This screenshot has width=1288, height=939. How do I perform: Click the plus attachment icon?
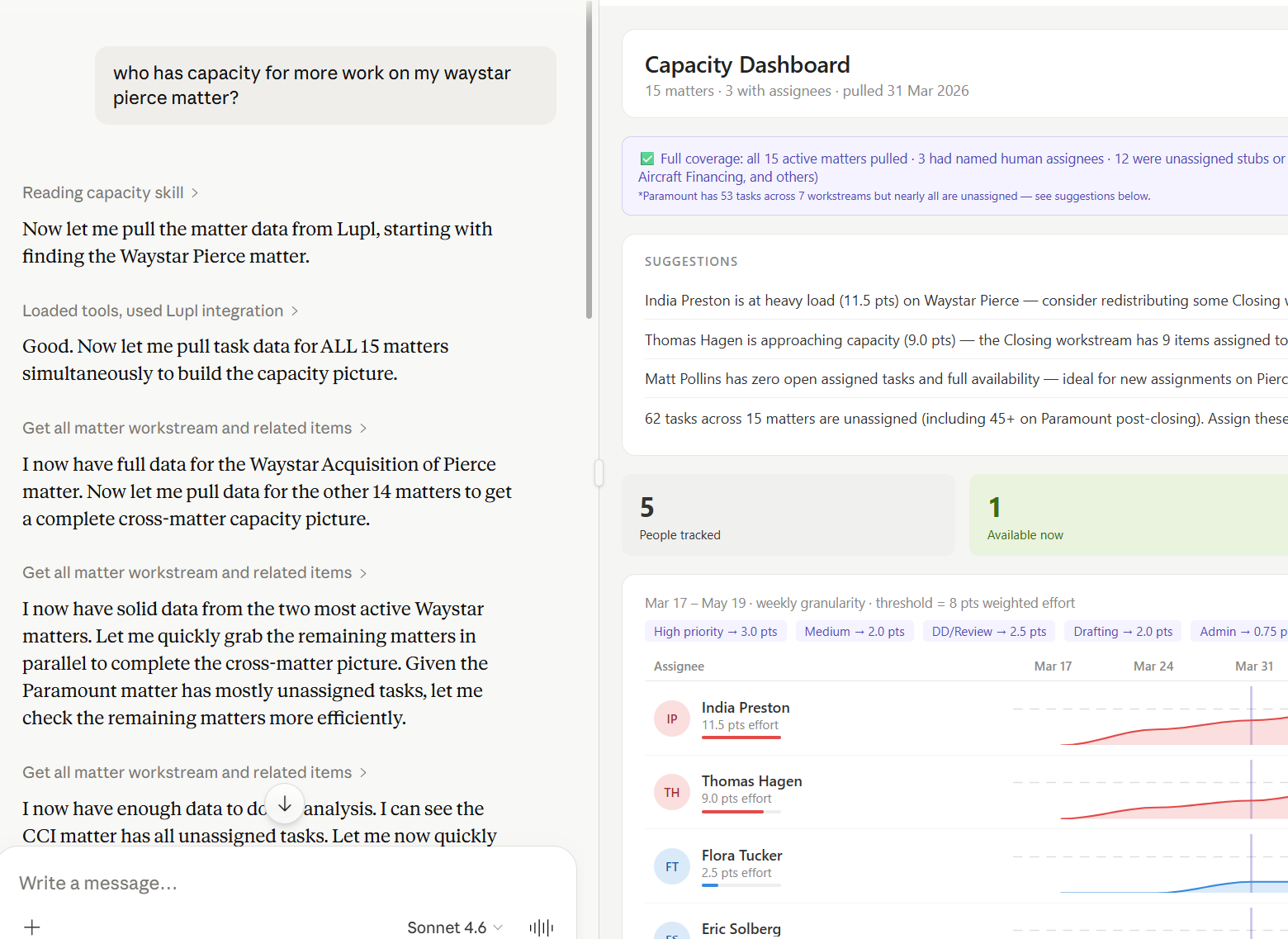click(32, 927)
